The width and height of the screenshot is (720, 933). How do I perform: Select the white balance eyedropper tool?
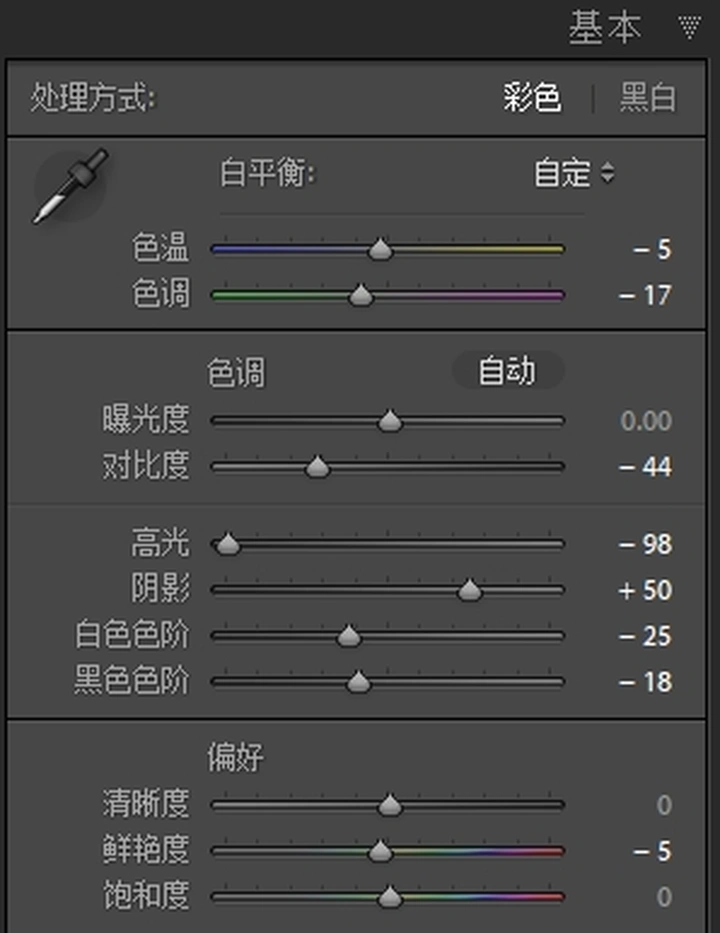[x=70, y=186]
